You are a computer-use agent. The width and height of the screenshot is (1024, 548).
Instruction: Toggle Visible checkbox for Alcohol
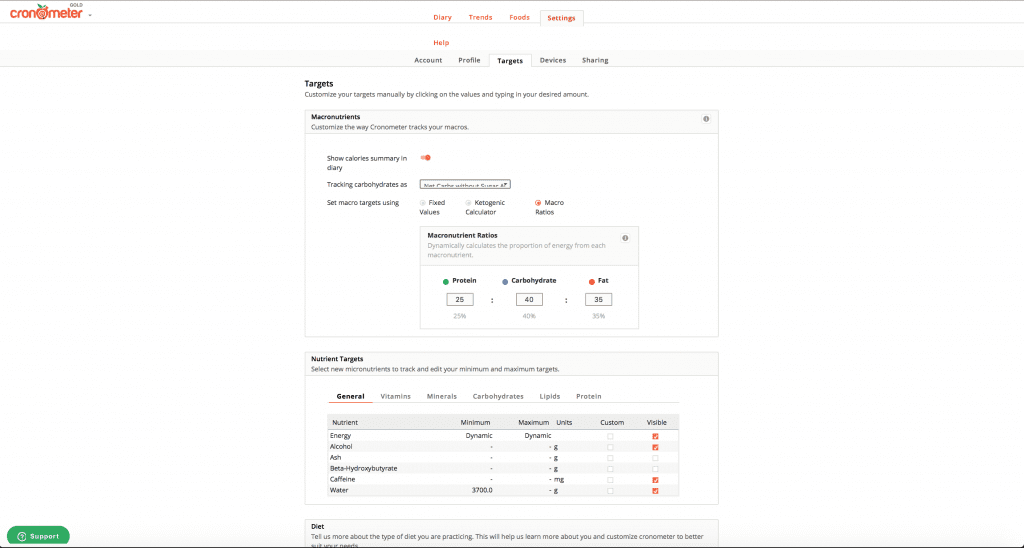[x=655, y=447]
